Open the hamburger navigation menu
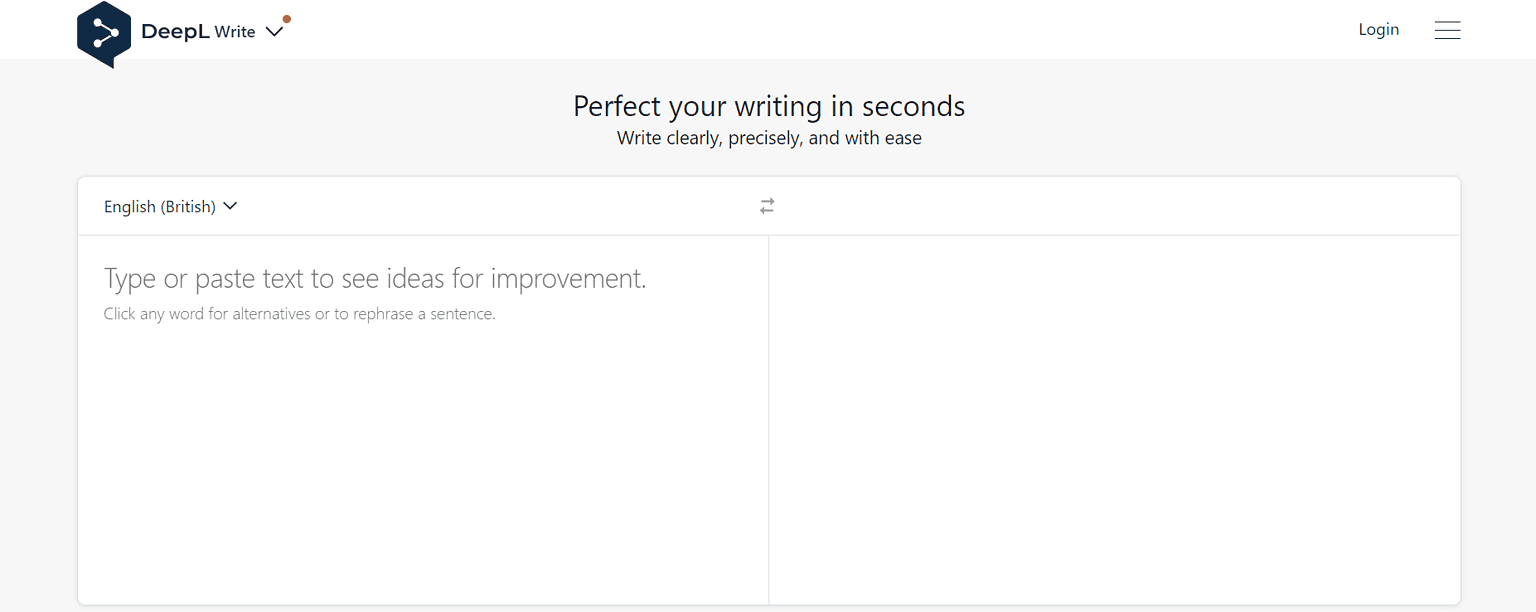Screen dimensions: 1536x612 1447,30
